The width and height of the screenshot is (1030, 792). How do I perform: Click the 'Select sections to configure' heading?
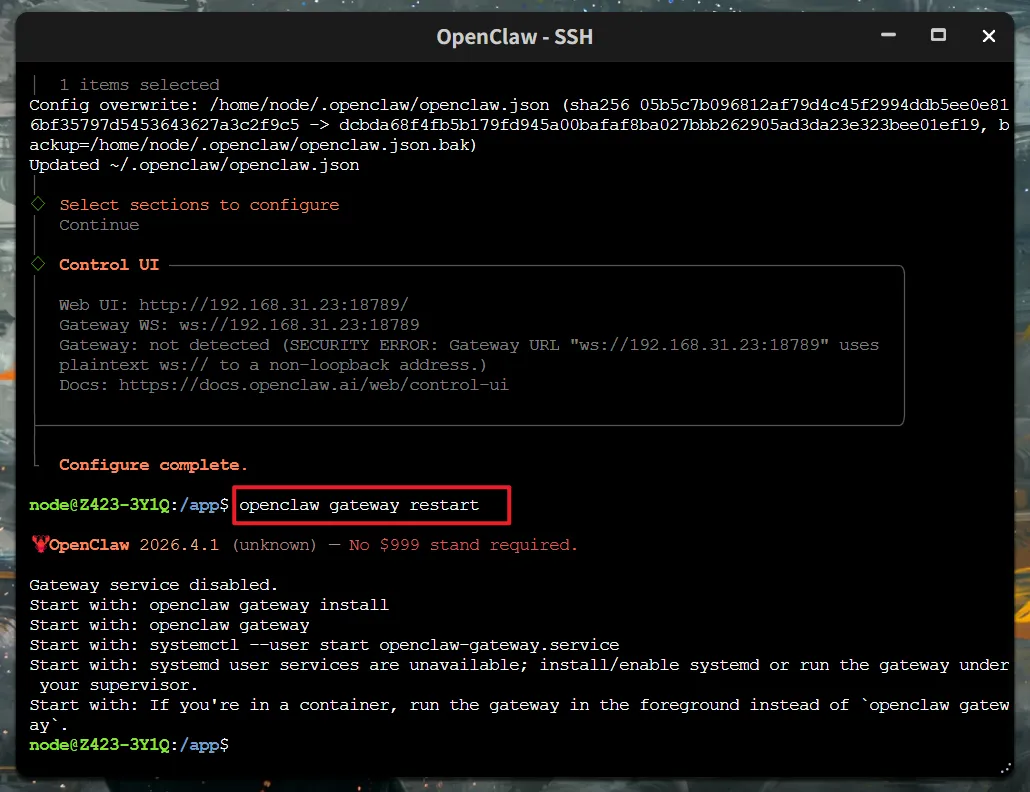[x=199, y=205]
